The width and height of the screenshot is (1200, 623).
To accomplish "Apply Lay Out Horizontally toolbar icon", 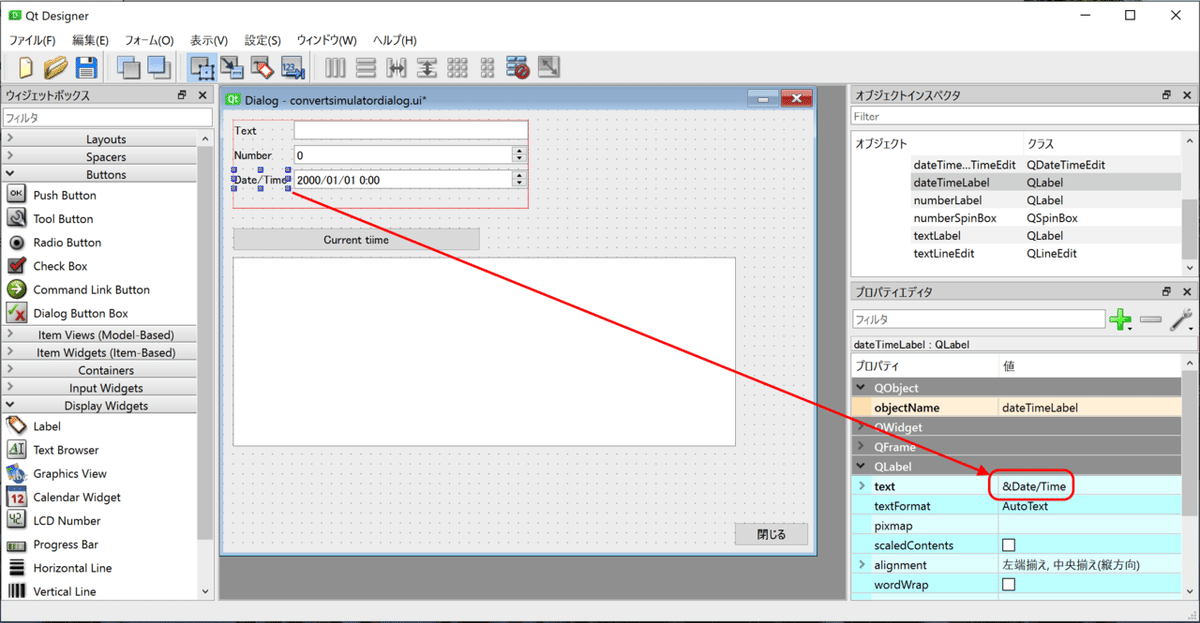I will [336, 68].
